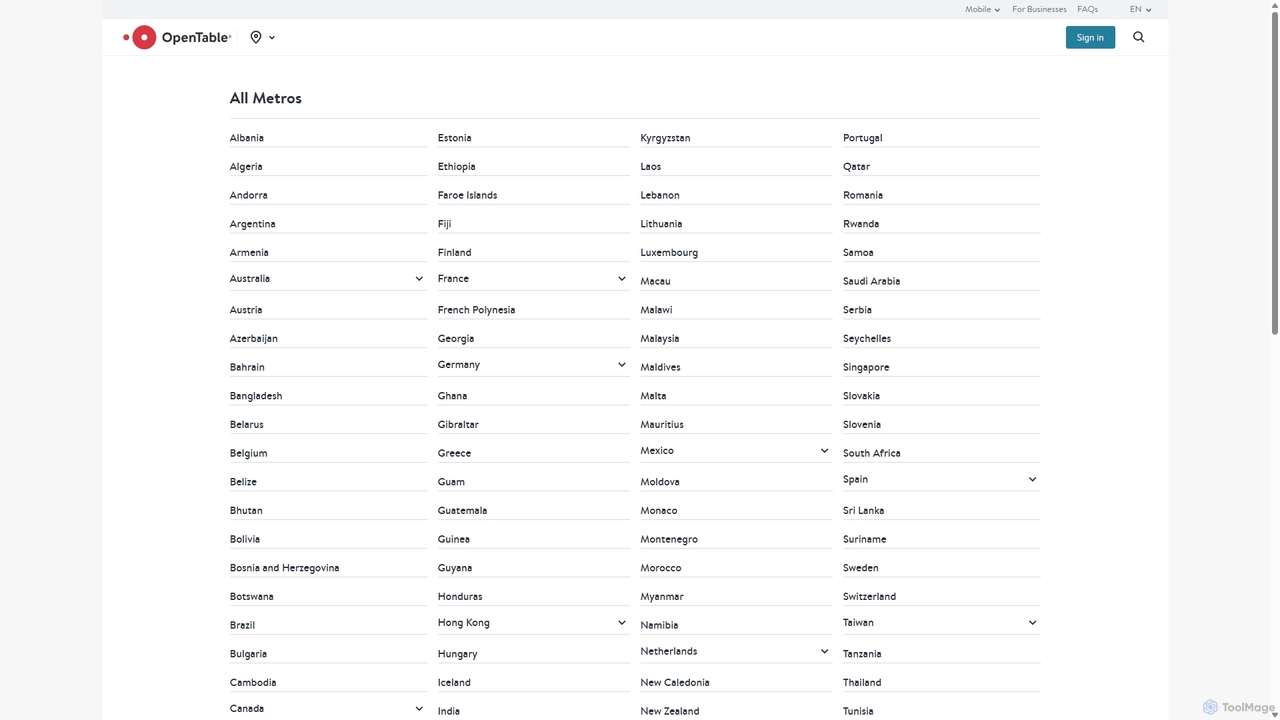Choose Hungary in the list
Image resolution: width=1280 pixels, height=720 pixels.
(x=457, y=654)
